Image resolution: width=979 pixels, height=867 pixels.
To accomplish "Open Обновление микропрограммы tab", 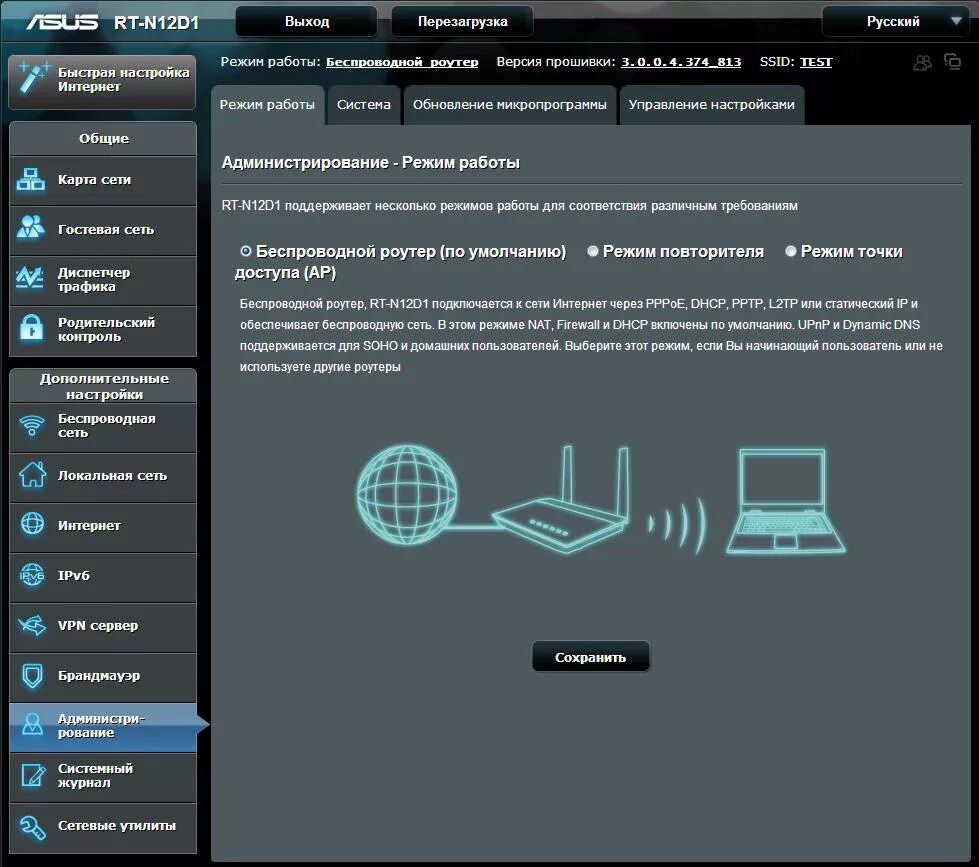I will click(509, 105).
